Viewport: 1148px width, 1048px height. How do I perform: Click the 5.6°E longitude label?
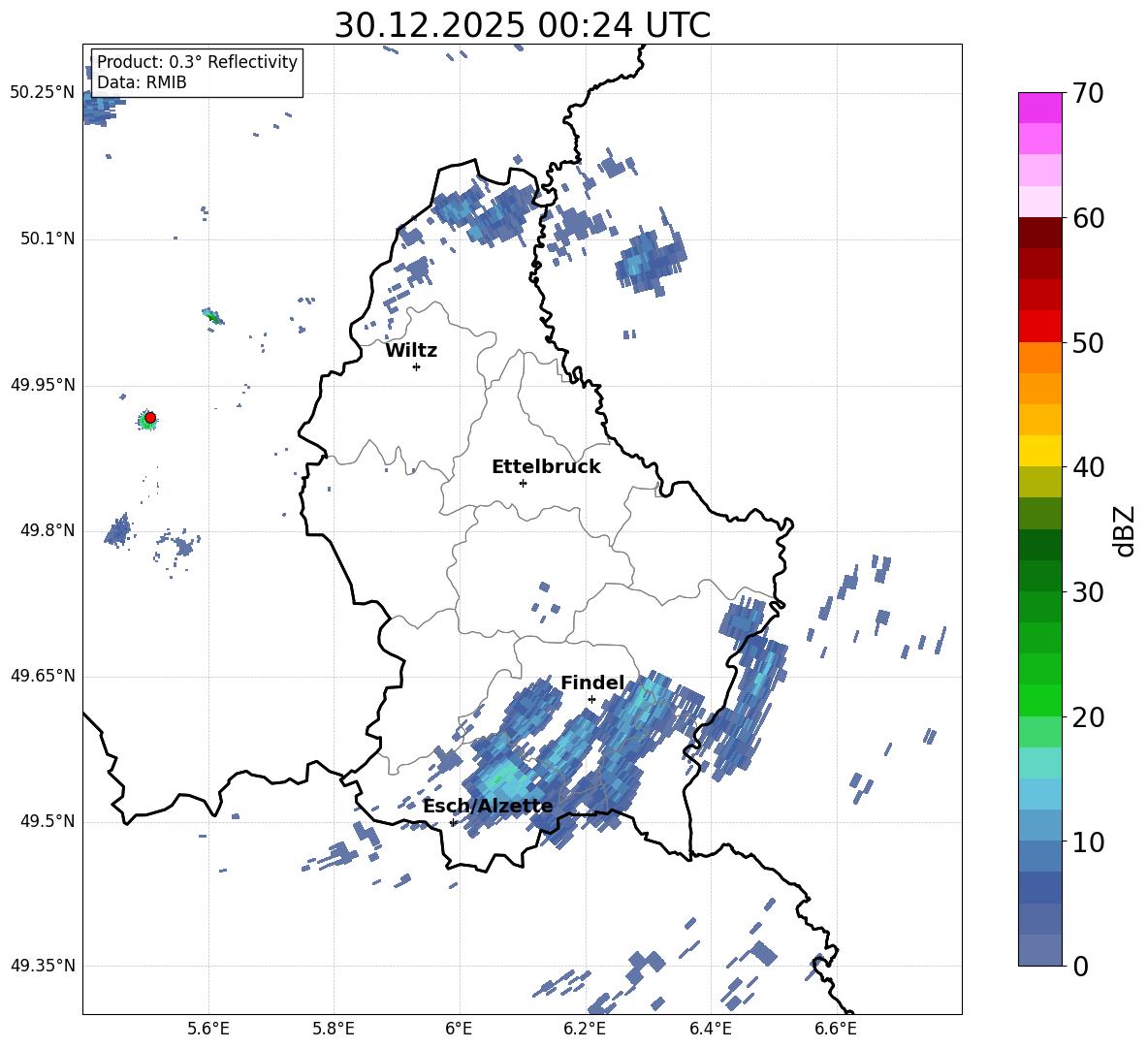[x=208, y=1029]
